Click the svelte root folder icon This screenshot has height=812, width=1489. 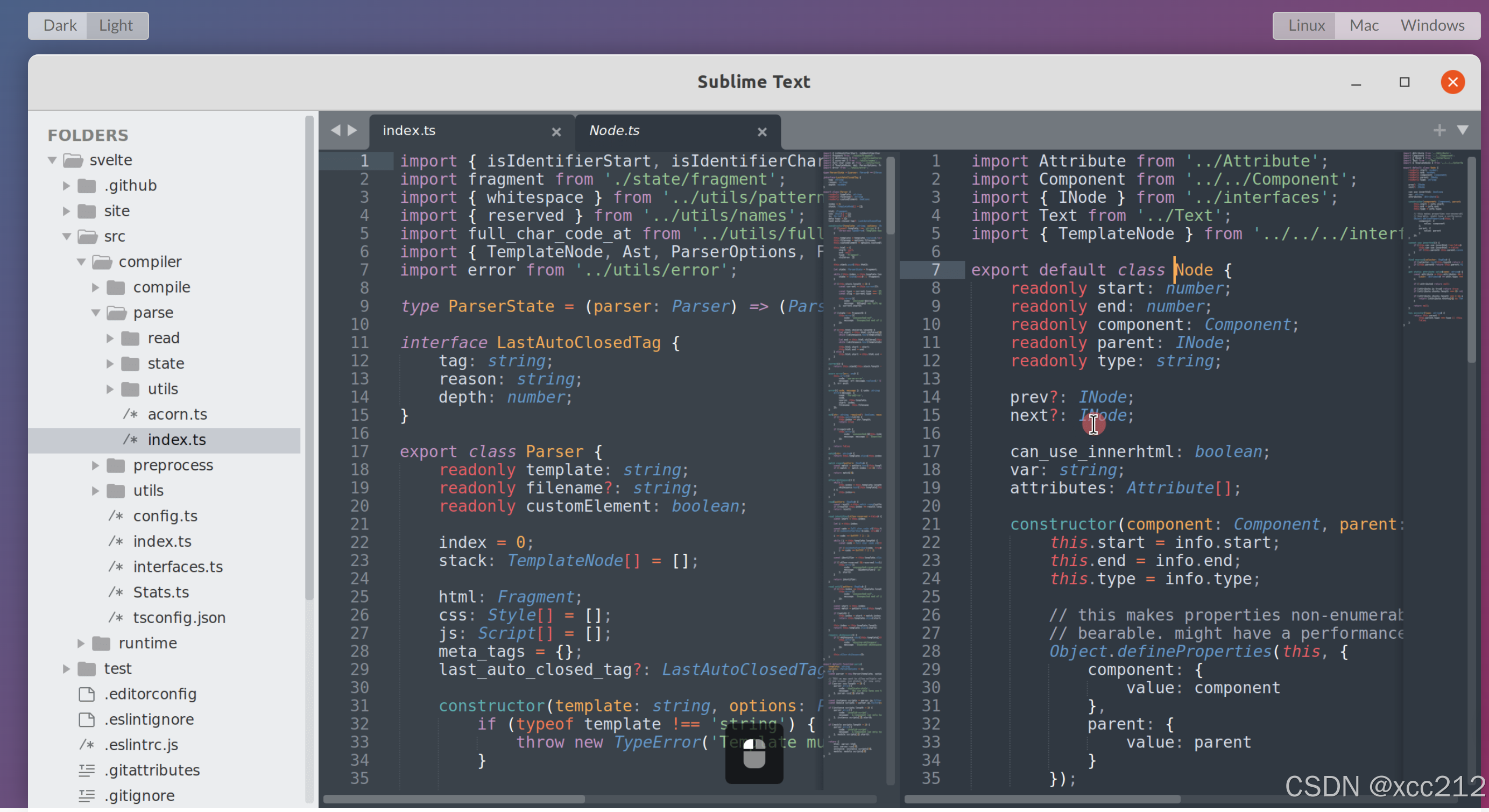tap(73, 160)
